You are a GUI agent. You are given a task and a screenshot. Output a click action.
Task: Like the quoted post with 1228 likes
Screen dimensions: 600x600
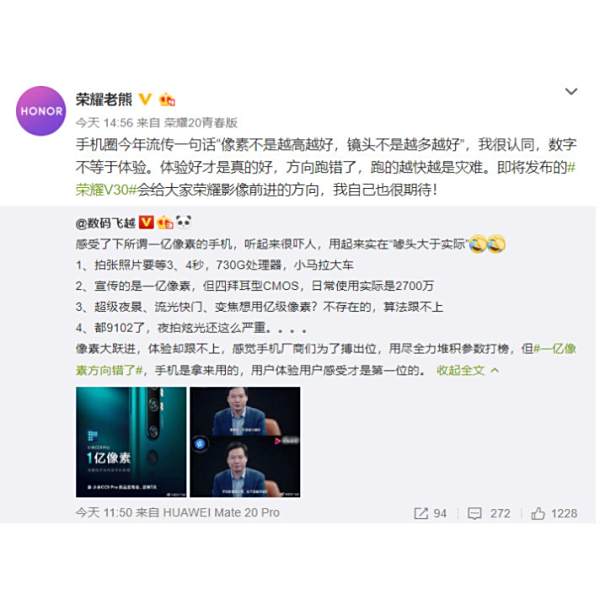click(x=554, y=513)
